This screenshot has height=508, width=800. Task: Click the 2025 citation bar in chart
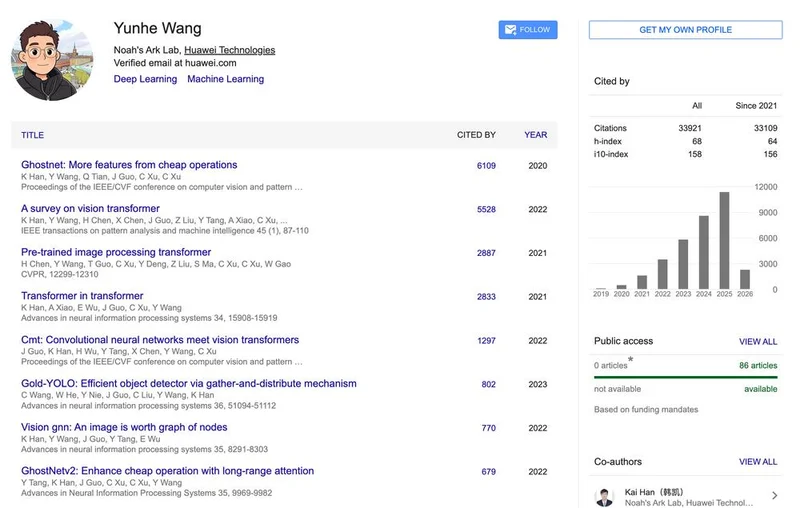pyautogui.click(x=724, y=240)
